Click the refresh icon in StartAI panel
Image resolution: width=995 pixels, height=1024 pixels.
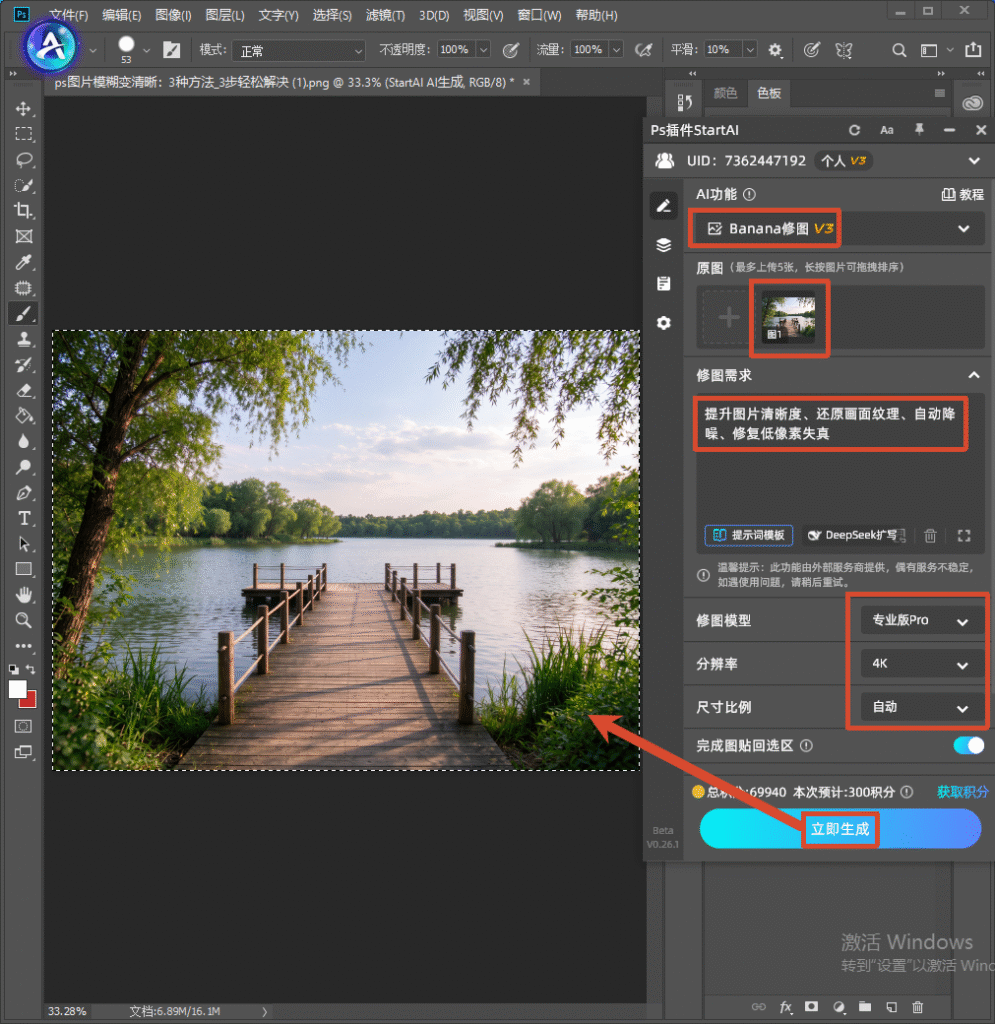pyautogui.click(x=854, y=130)
